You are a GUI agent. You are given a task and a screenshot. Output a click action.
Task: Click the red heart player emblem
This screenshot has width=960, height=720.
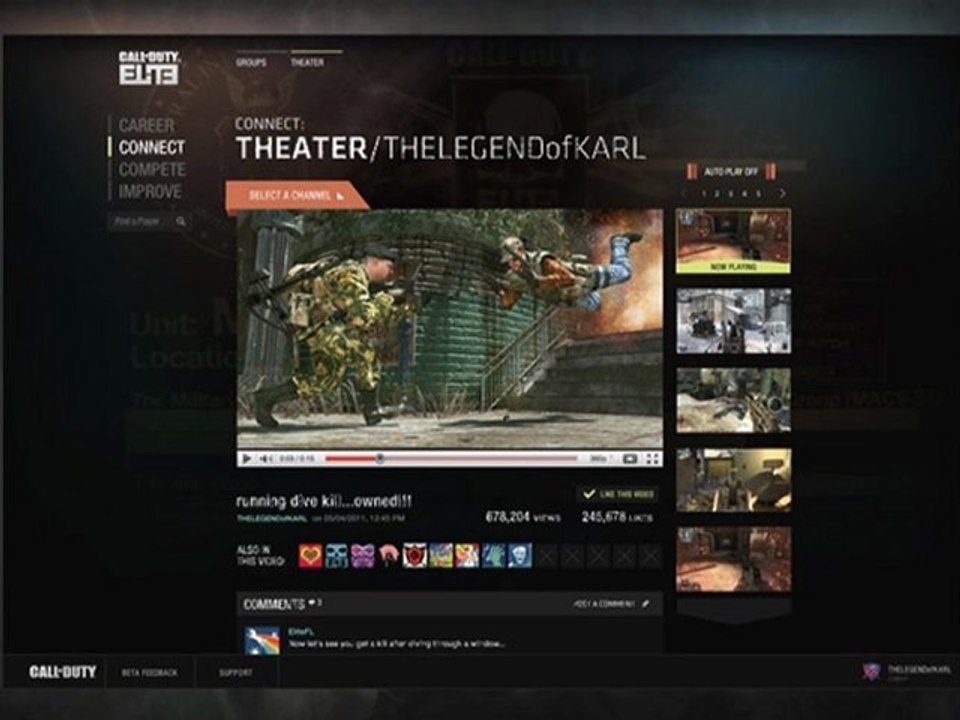point(310,556)
